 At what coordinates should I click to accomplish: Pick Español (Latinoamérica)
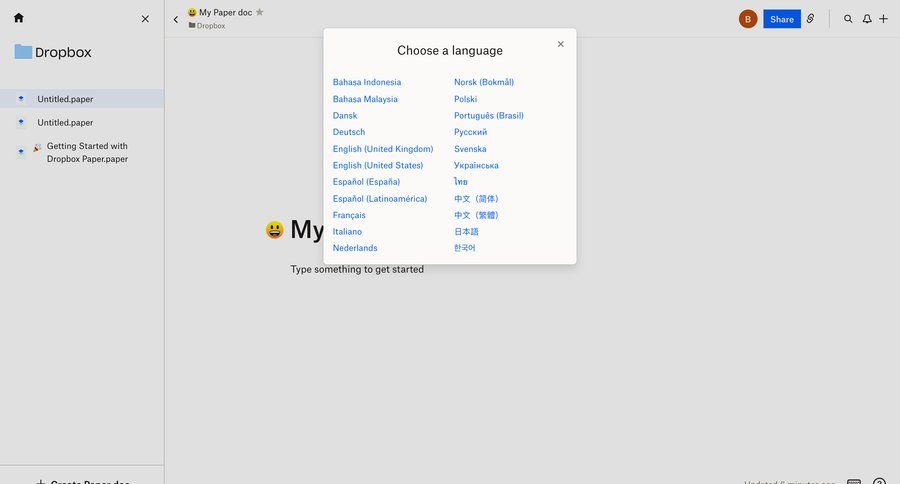[380, 199]
